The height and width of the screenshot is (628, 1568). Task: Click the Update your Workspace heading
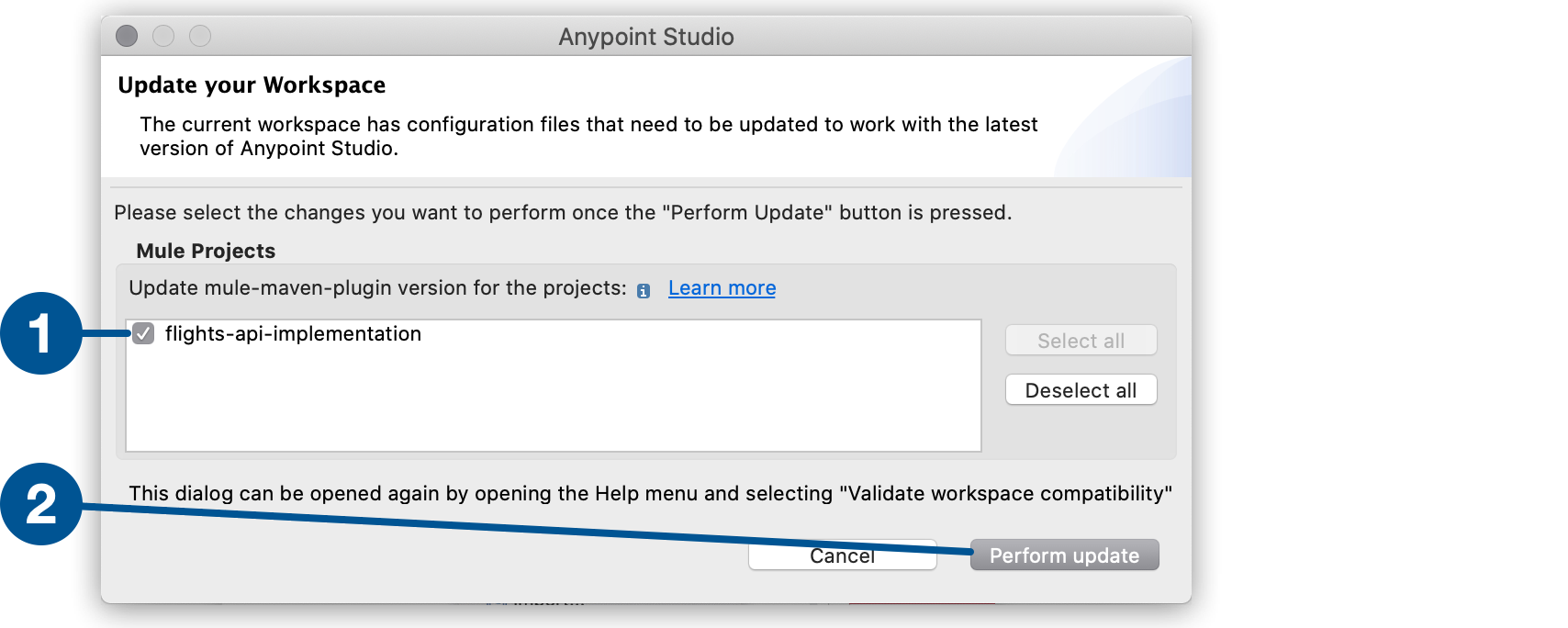(251, 84)
